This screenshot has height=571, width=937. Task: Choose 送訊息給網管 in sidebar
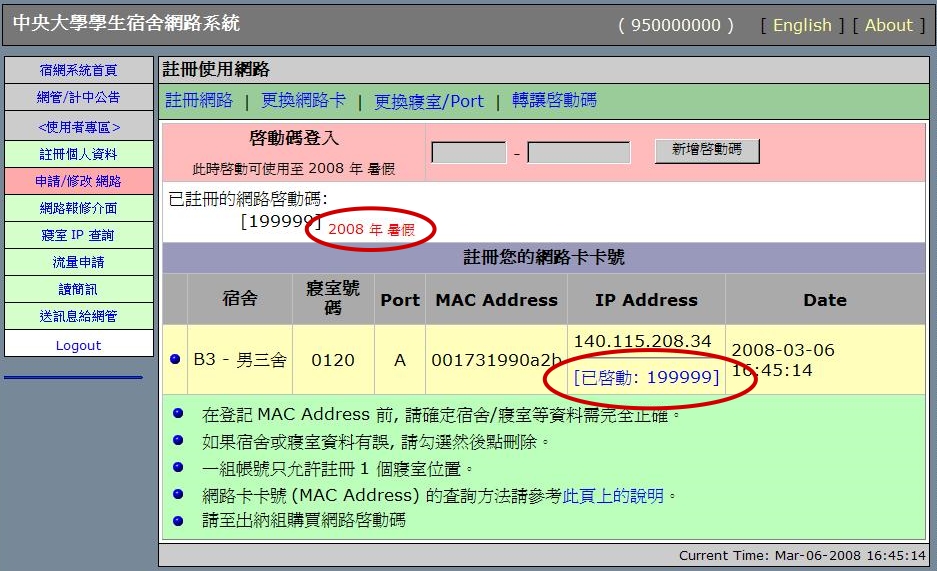[78, 316]
